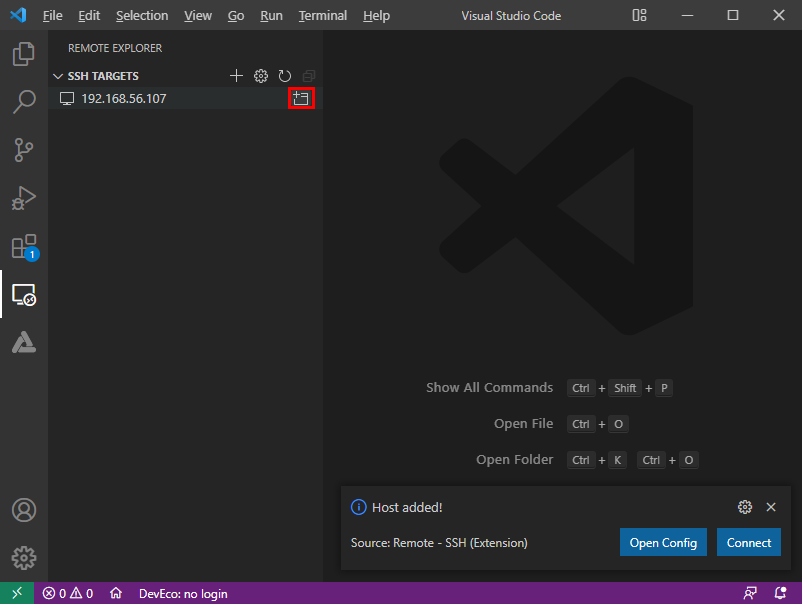Add a new SSH target

point(236,76)
